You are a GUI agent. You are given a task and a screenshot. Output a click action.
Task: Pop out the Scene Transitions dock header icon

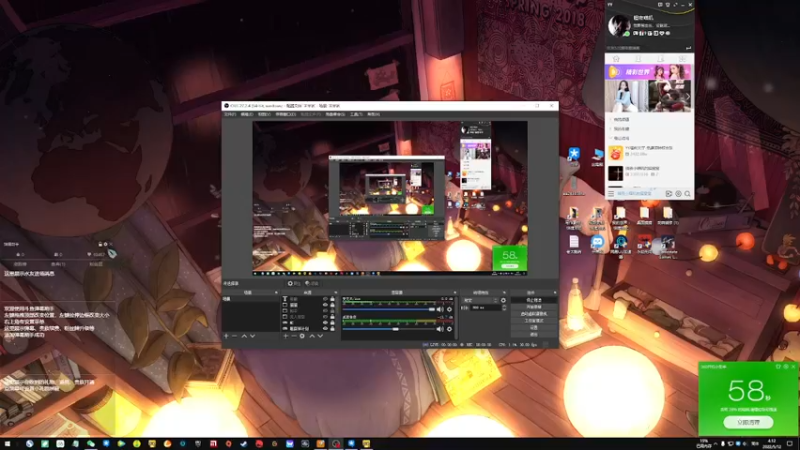click(x=504, y=292)
